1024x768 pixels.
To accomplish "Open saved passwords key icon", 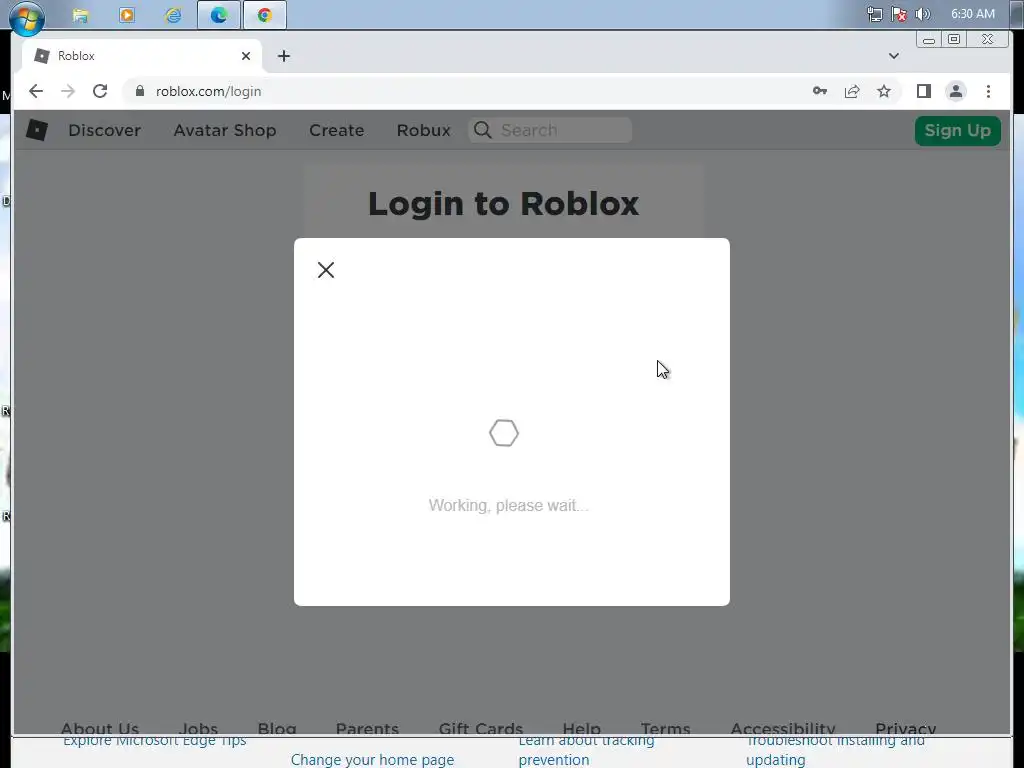I will click(820, 91).
